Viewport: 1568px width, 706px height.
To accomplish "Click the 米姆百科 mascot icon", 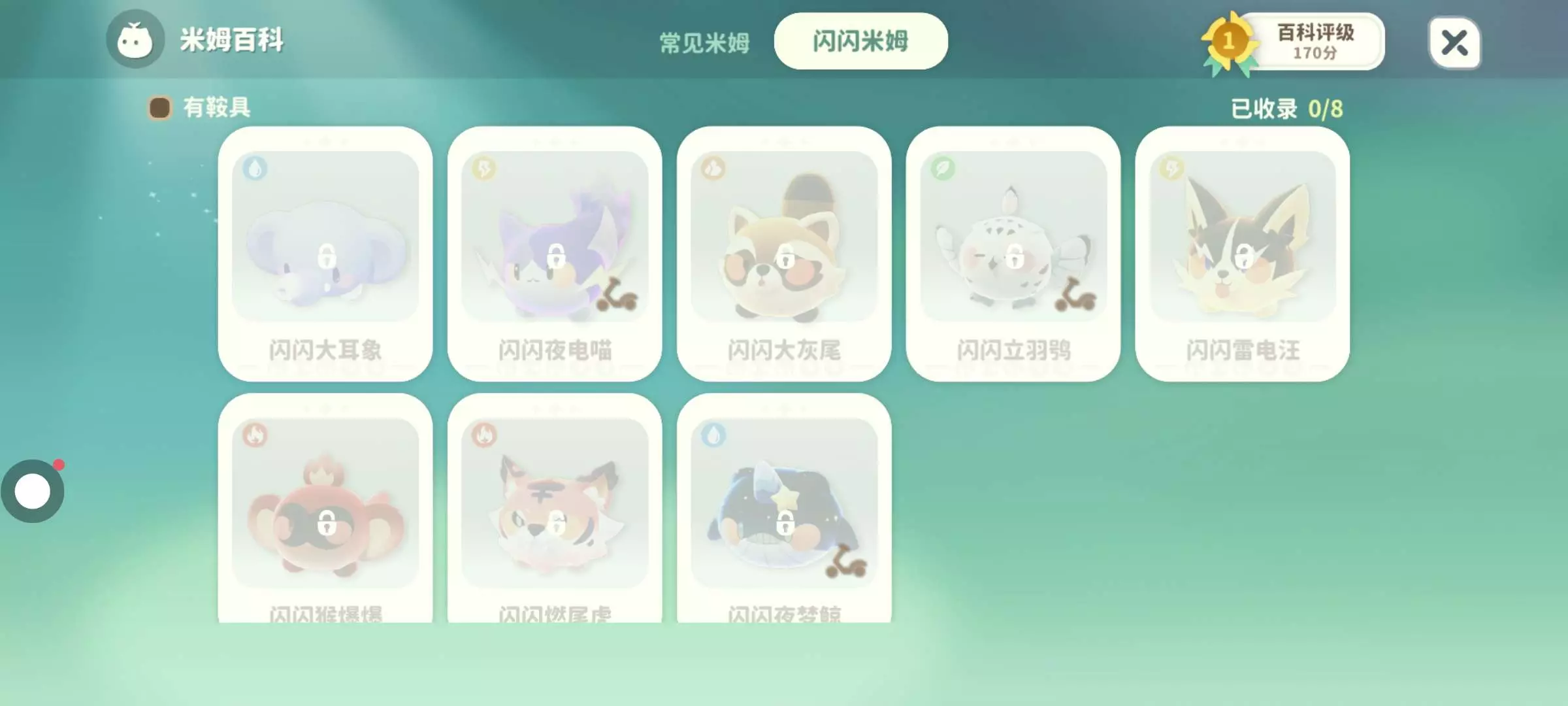I will tap(135, 39).
